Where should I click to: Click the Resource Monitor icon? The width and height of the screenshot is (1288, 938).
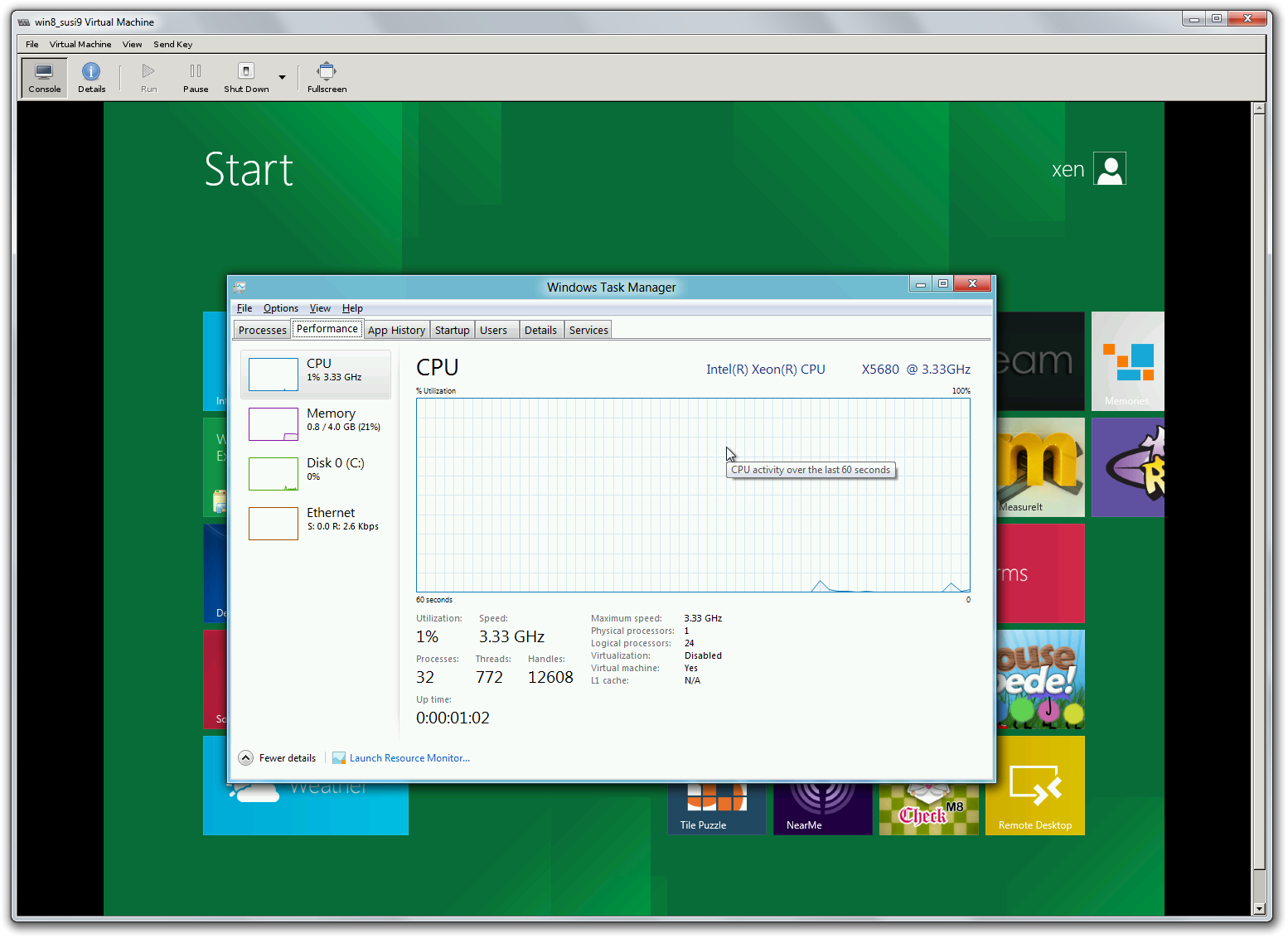click(x=339, y=758)
